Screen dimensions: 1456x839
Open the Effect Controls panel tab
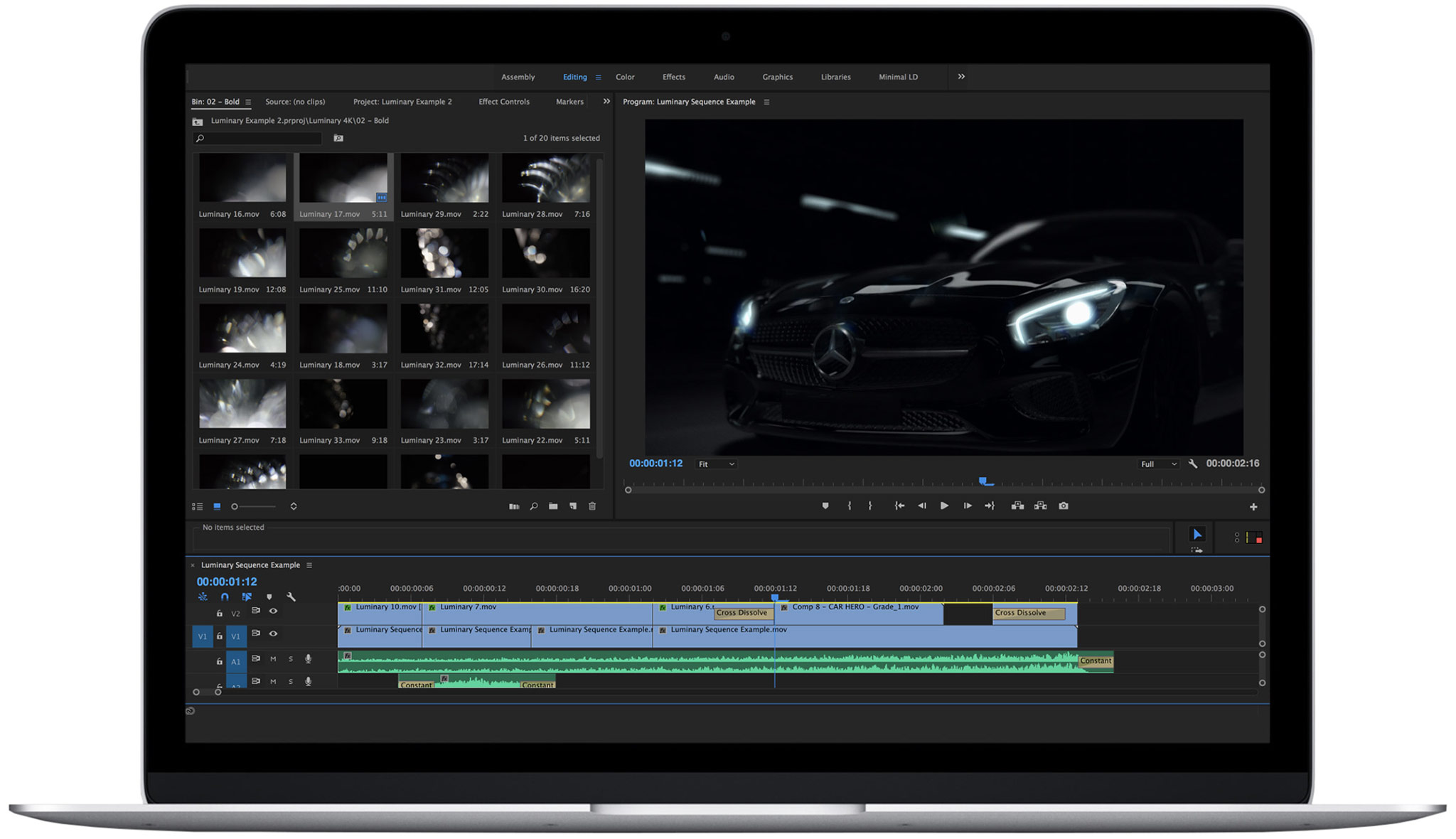[x=503, y=102]
